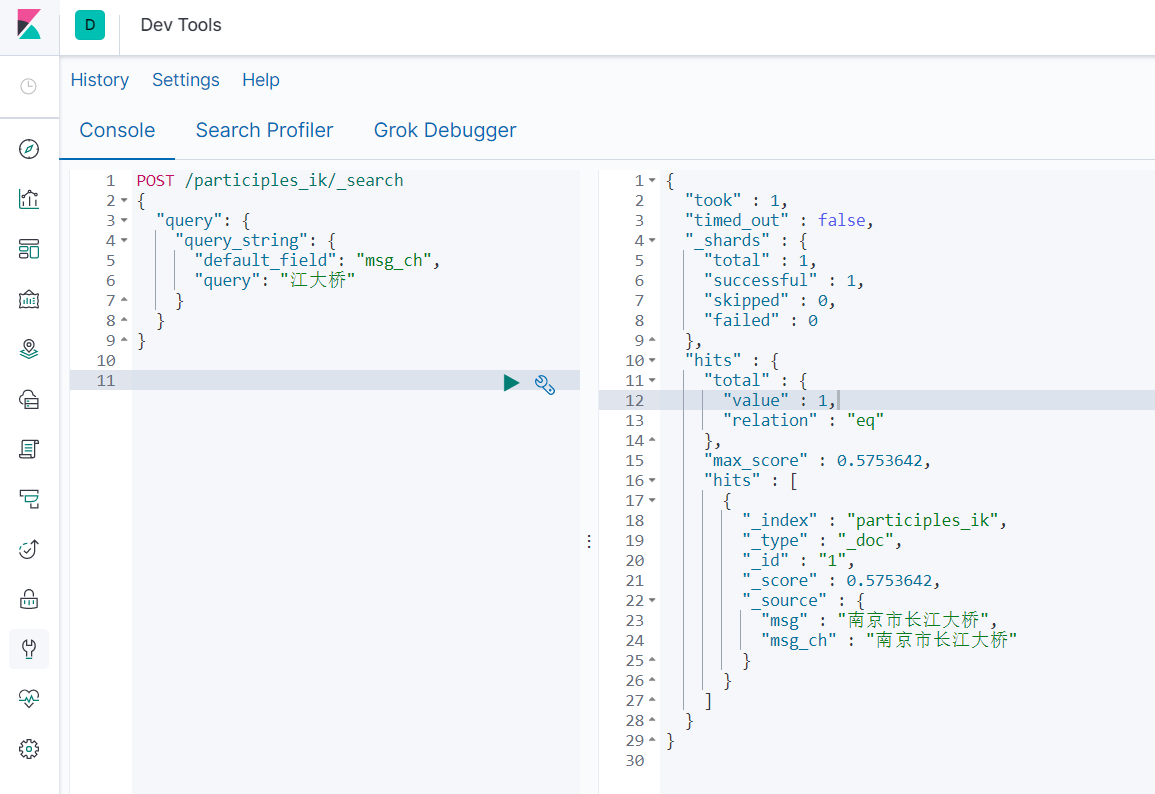The image size is (1155, 794).
Task: Open request options wrench icon
Action: click(545, 384)
